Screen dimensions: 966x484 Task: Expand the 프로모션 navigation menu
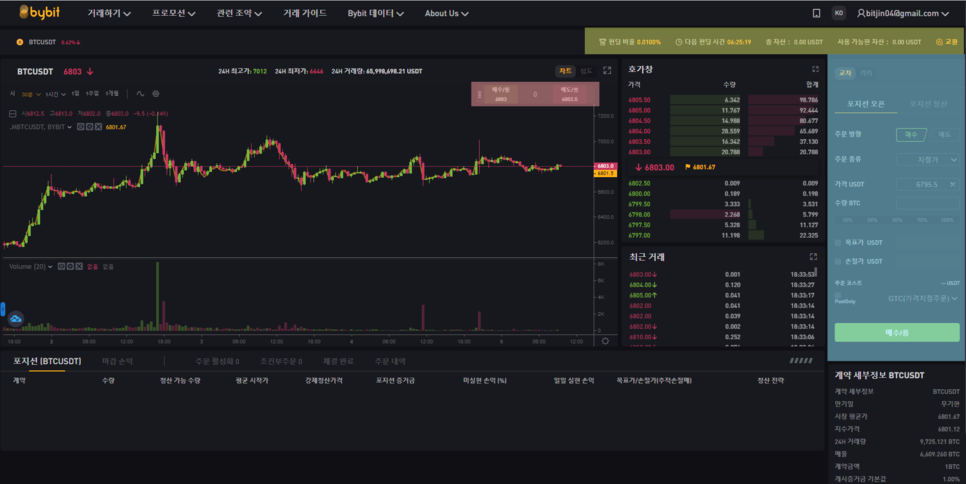[x=174, y=14]
